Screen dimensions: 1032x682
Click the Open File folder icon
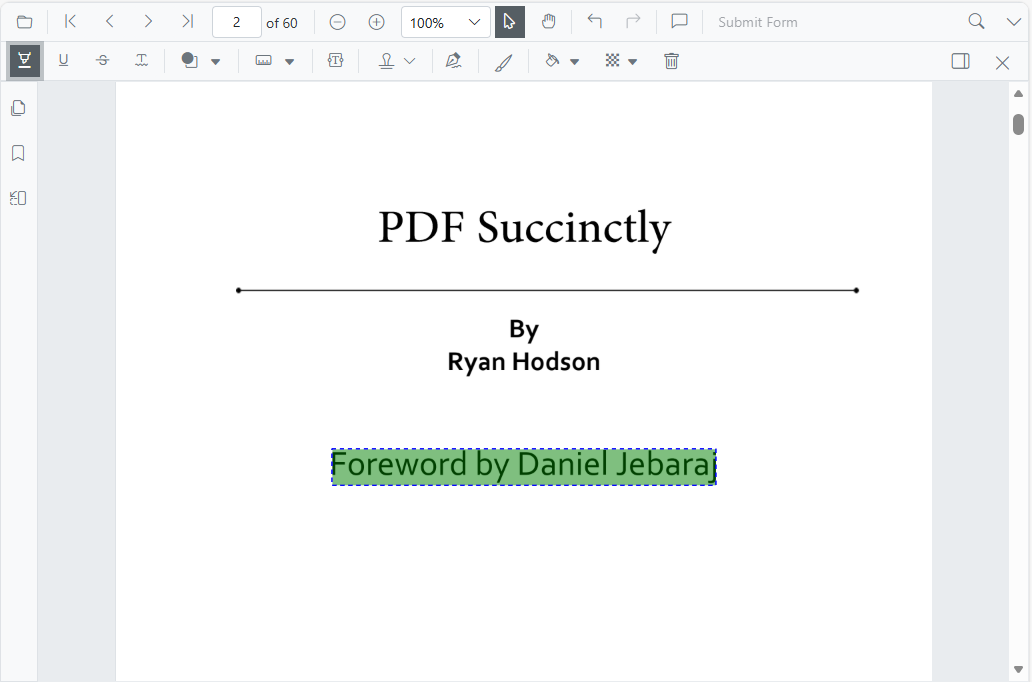coord(24,22)
